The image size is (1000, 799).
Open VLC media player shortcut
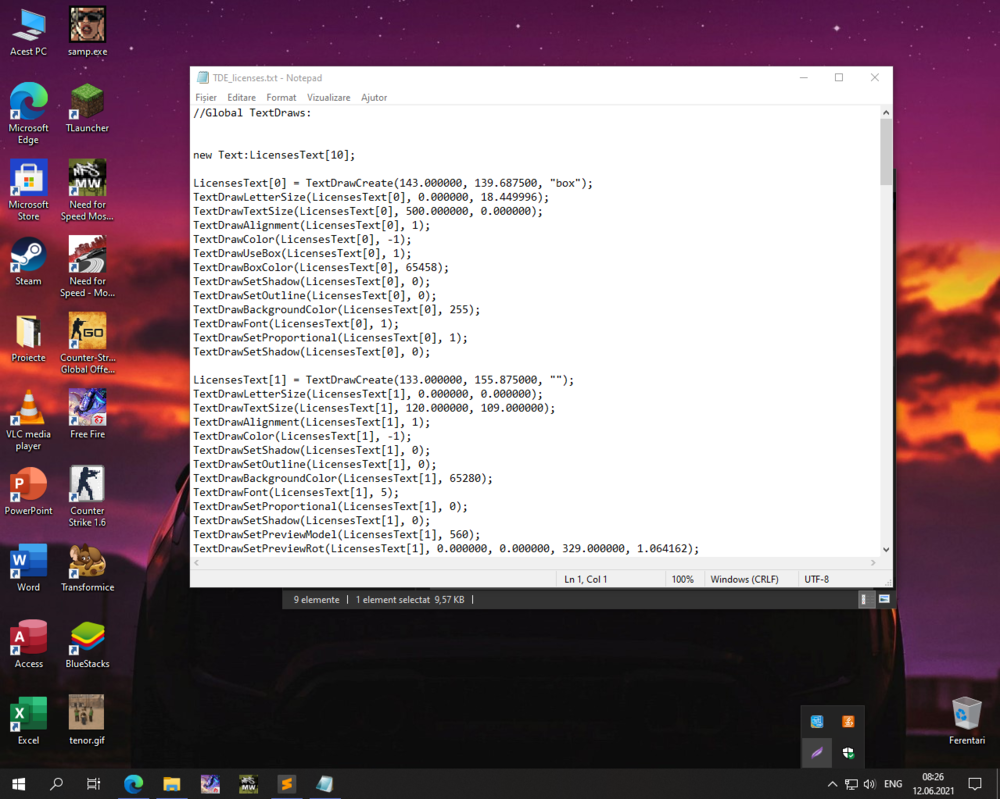tap(29, 420)
